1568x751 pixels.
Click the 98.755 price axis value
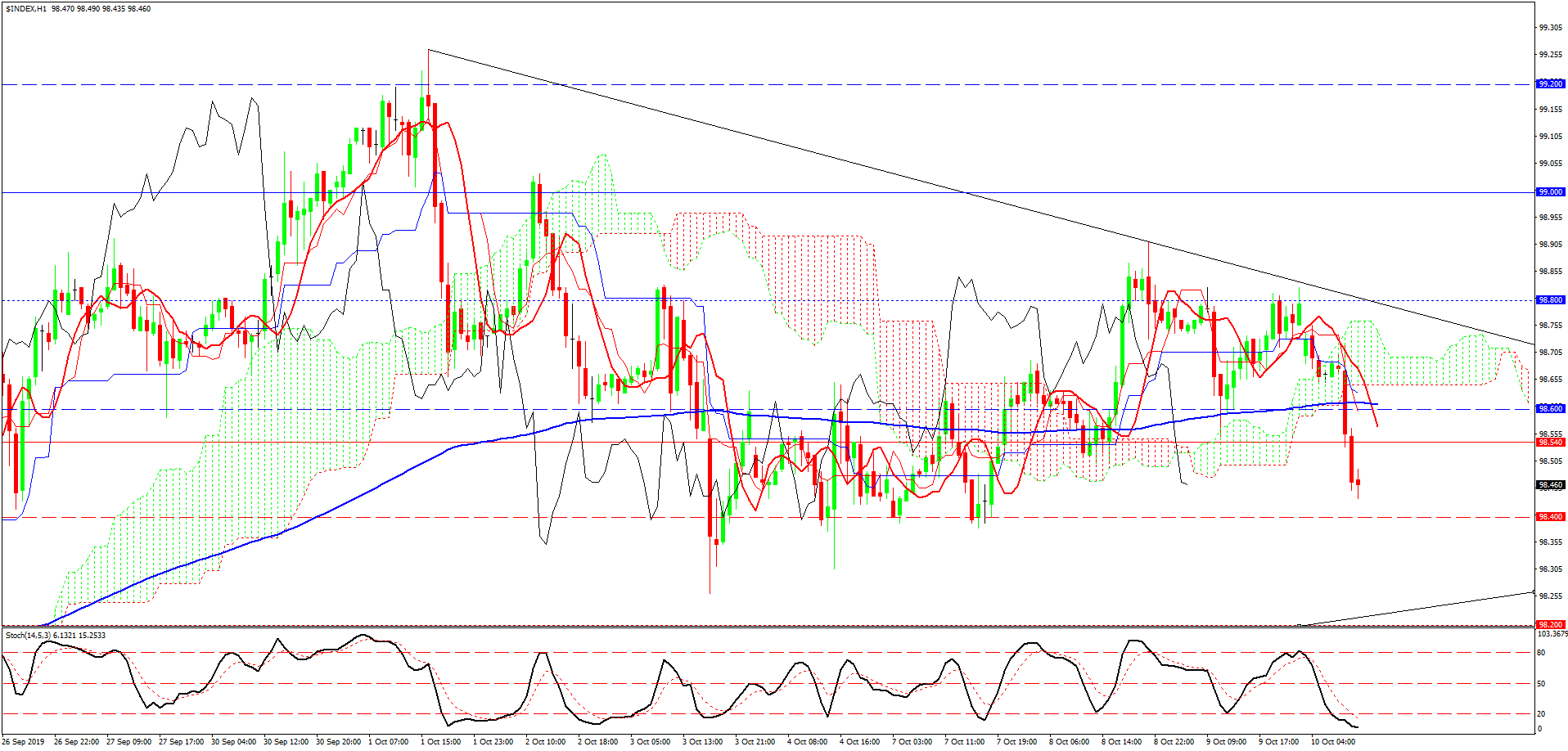click(1551, 325)
